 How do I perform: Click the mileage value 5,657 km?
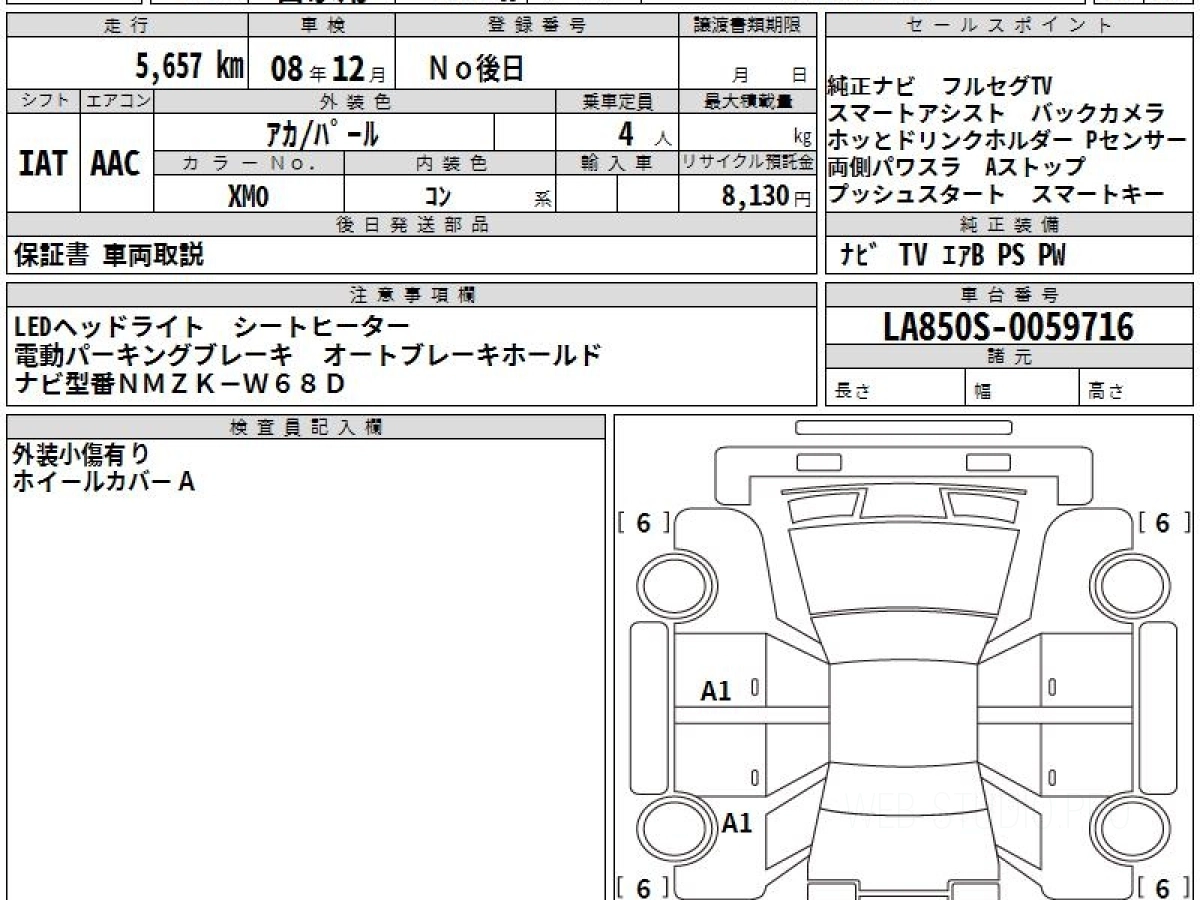click(190, 67)
